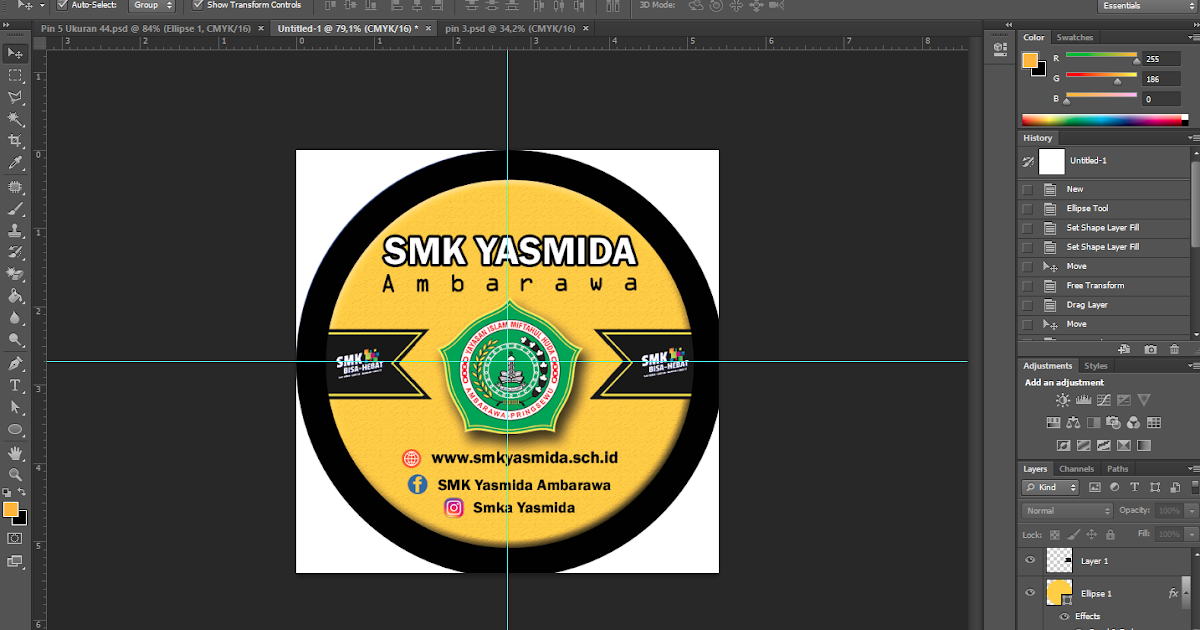Switch to the Styles tab
1200x630 pixels.
pos(1096,366)
